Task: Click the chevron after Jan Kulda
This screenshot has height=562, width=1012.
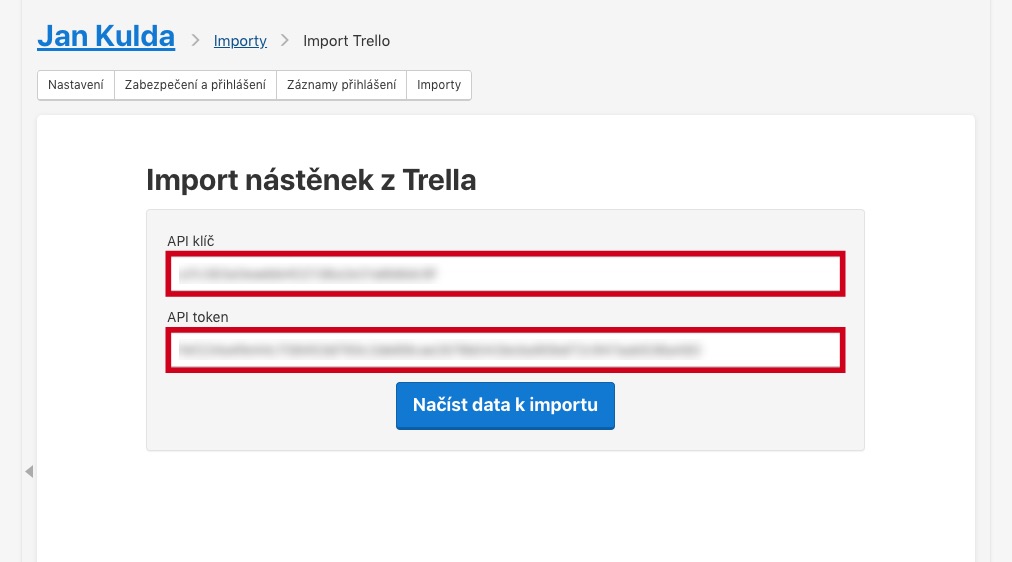Action: point(195,41)
